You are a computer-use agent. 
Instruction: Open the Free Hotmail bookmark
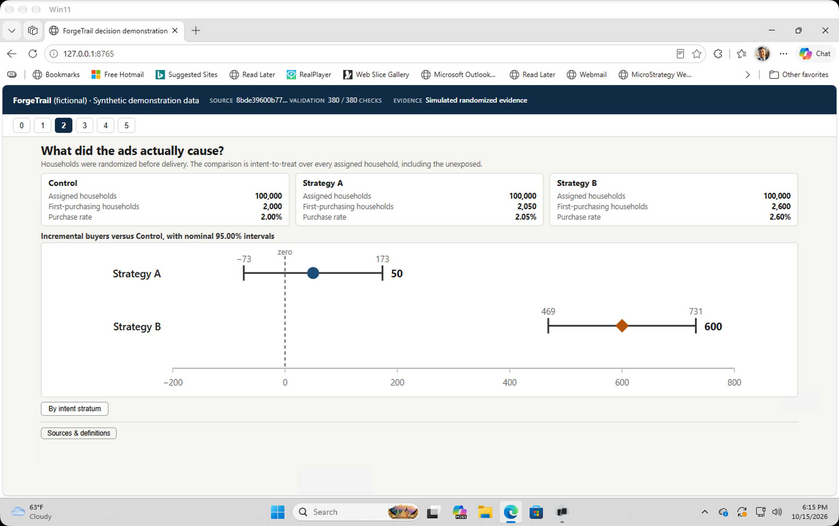click(x=118, y=74)
